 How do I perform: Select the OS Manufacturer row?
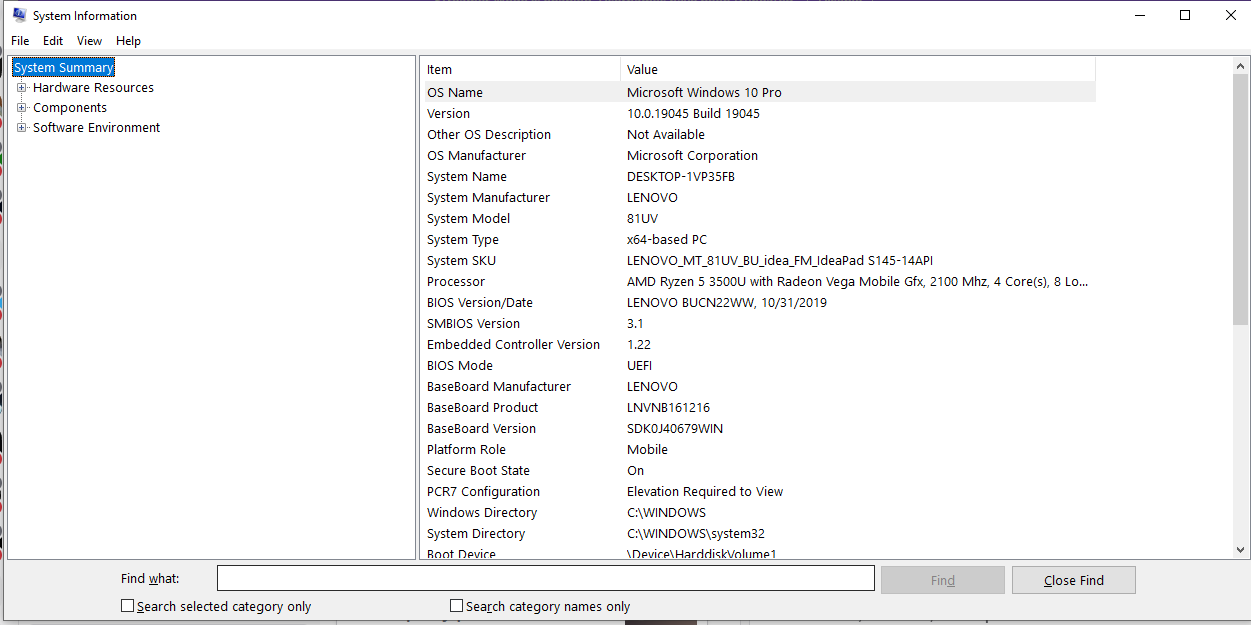click(758, 155)
